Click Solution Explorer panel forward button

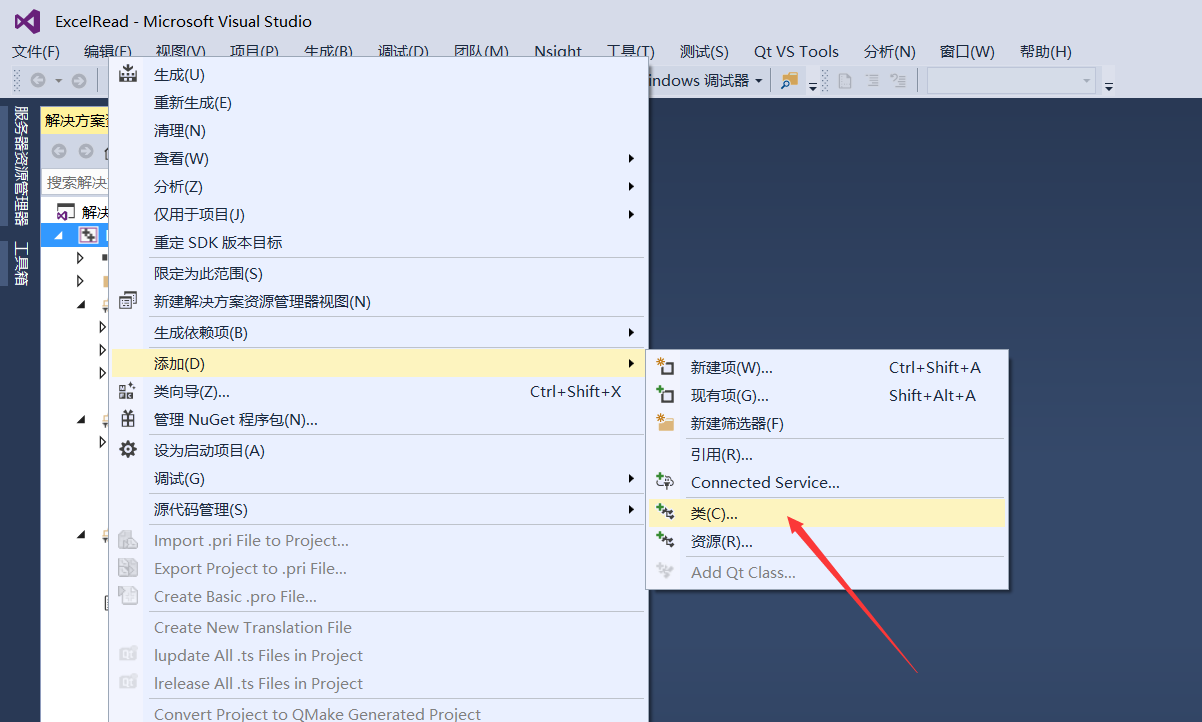coord(86,151)
